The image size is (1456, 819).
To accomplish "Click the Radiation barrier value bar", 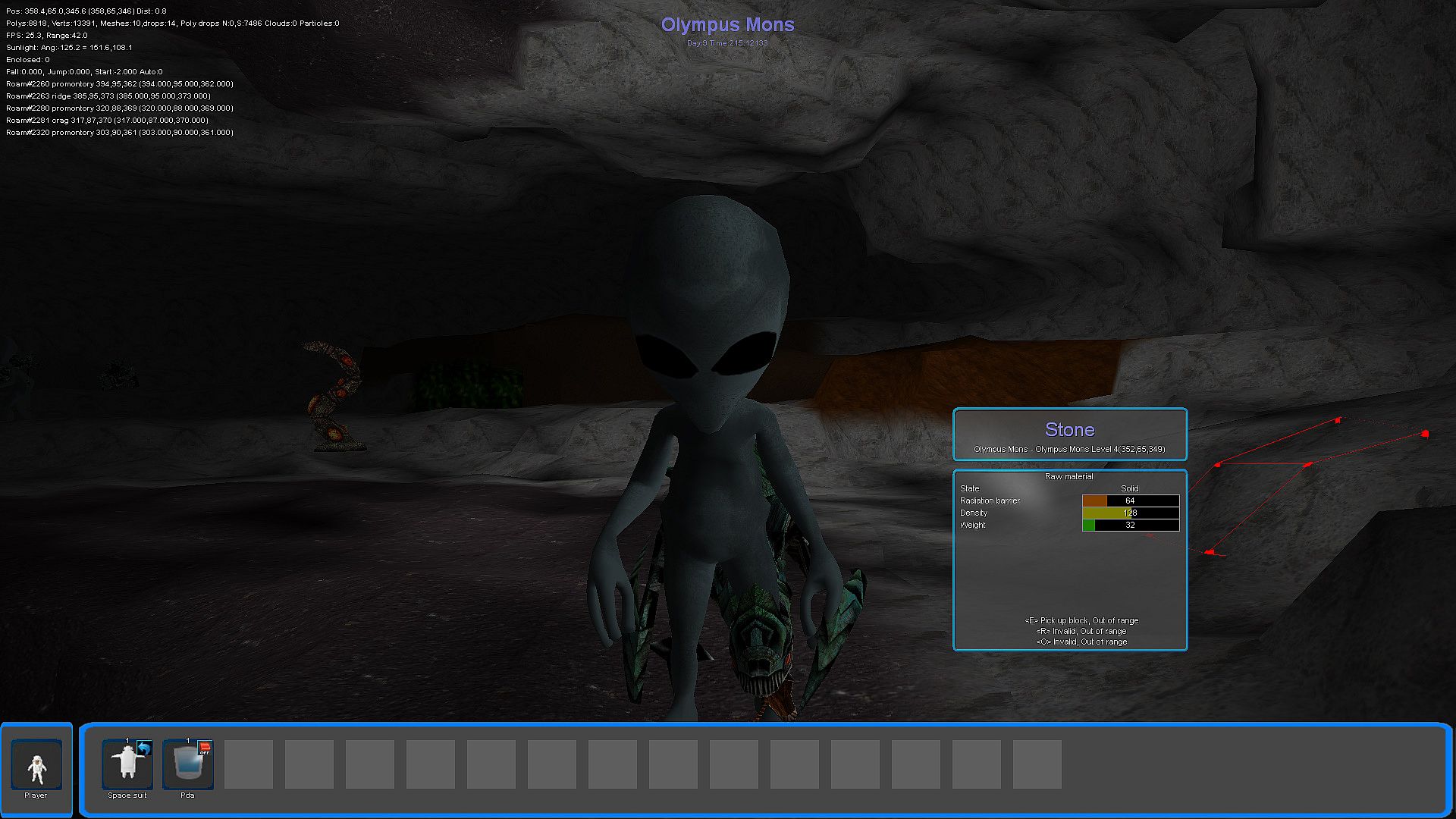I will coord(1130,500).
